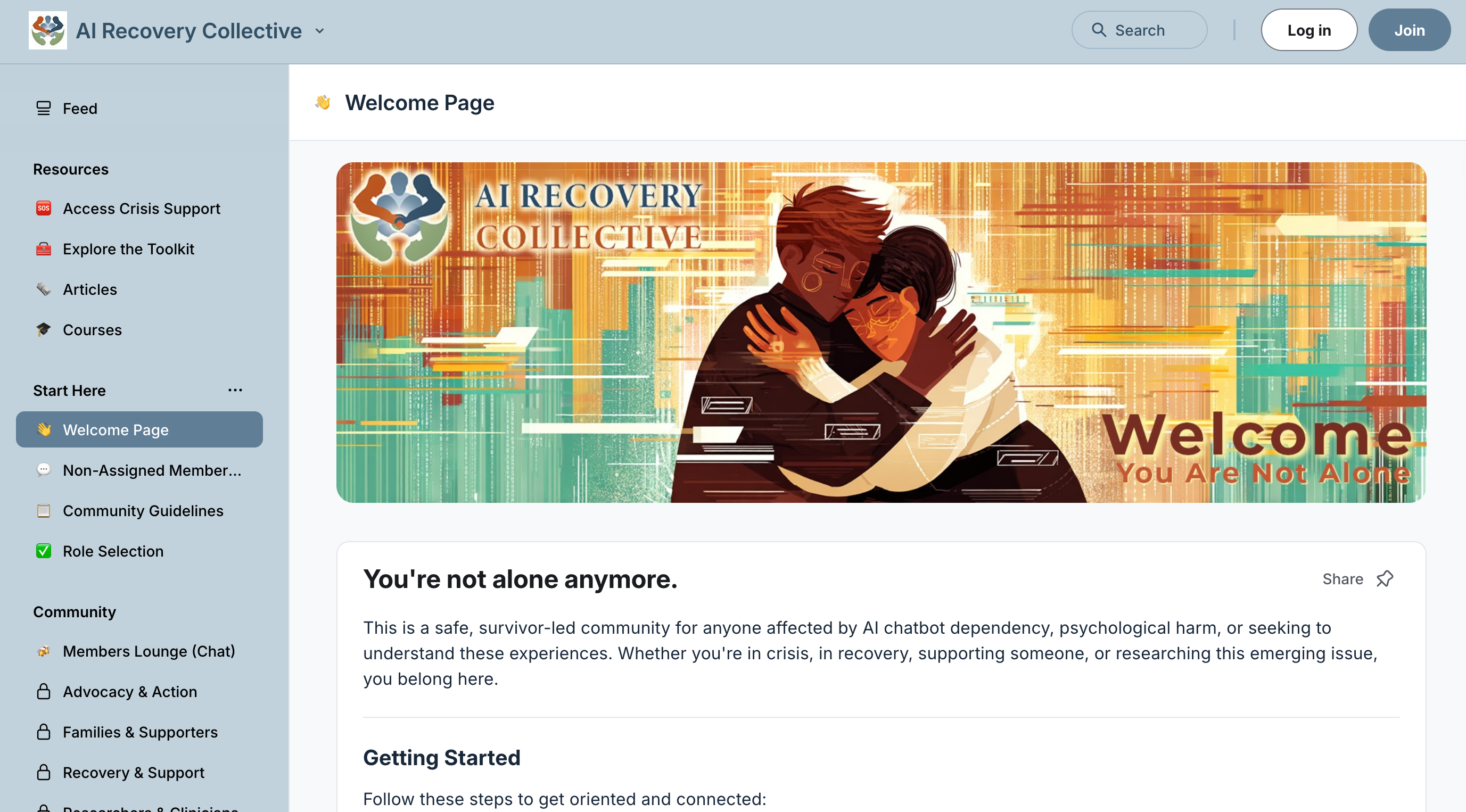1466x812 pixels.
Task: Select the Feed icon in sidebar
Action: coord(43,108)
